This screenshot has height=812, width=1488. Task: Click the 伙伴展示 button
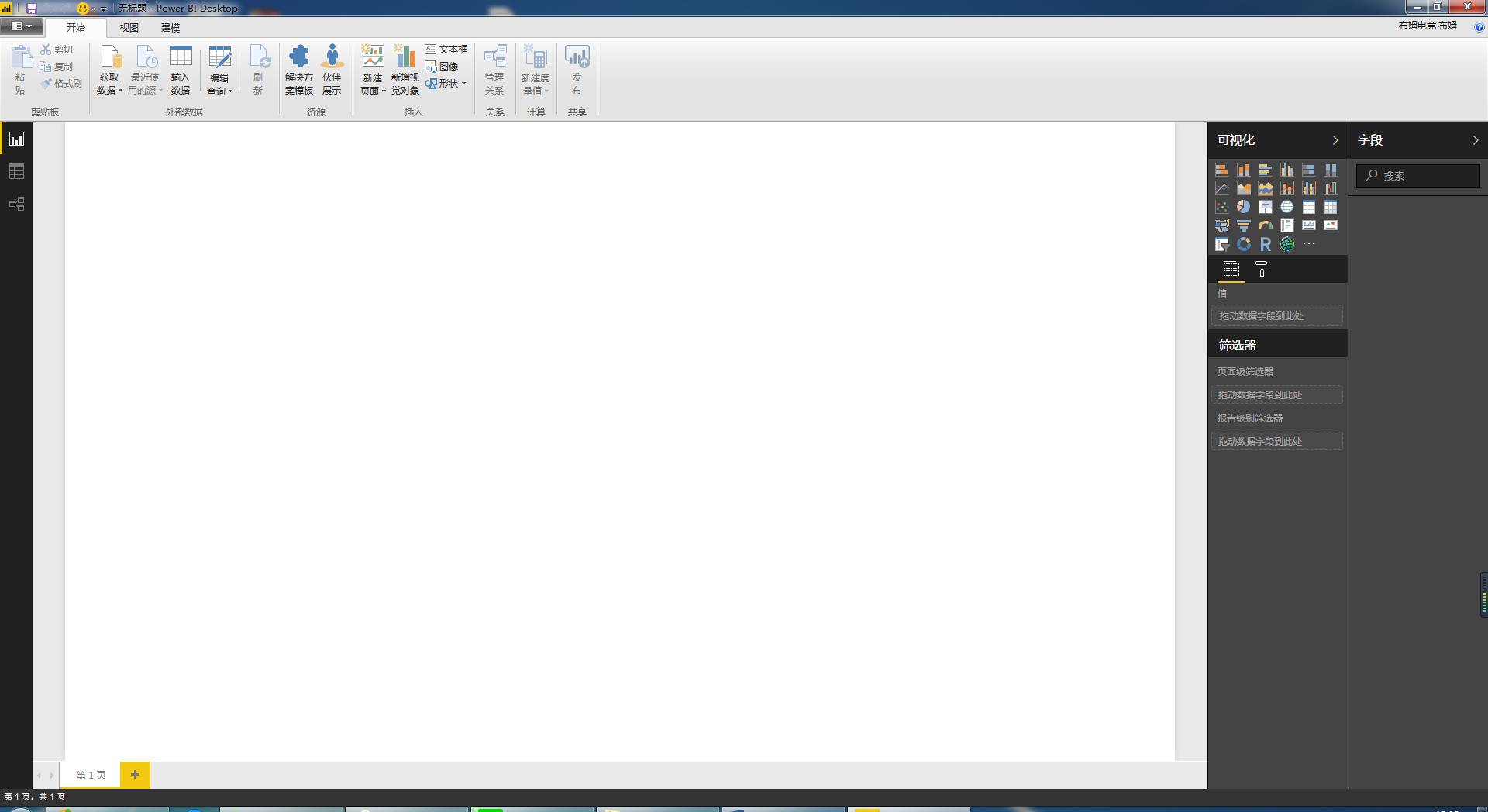[x=332, y=71]
